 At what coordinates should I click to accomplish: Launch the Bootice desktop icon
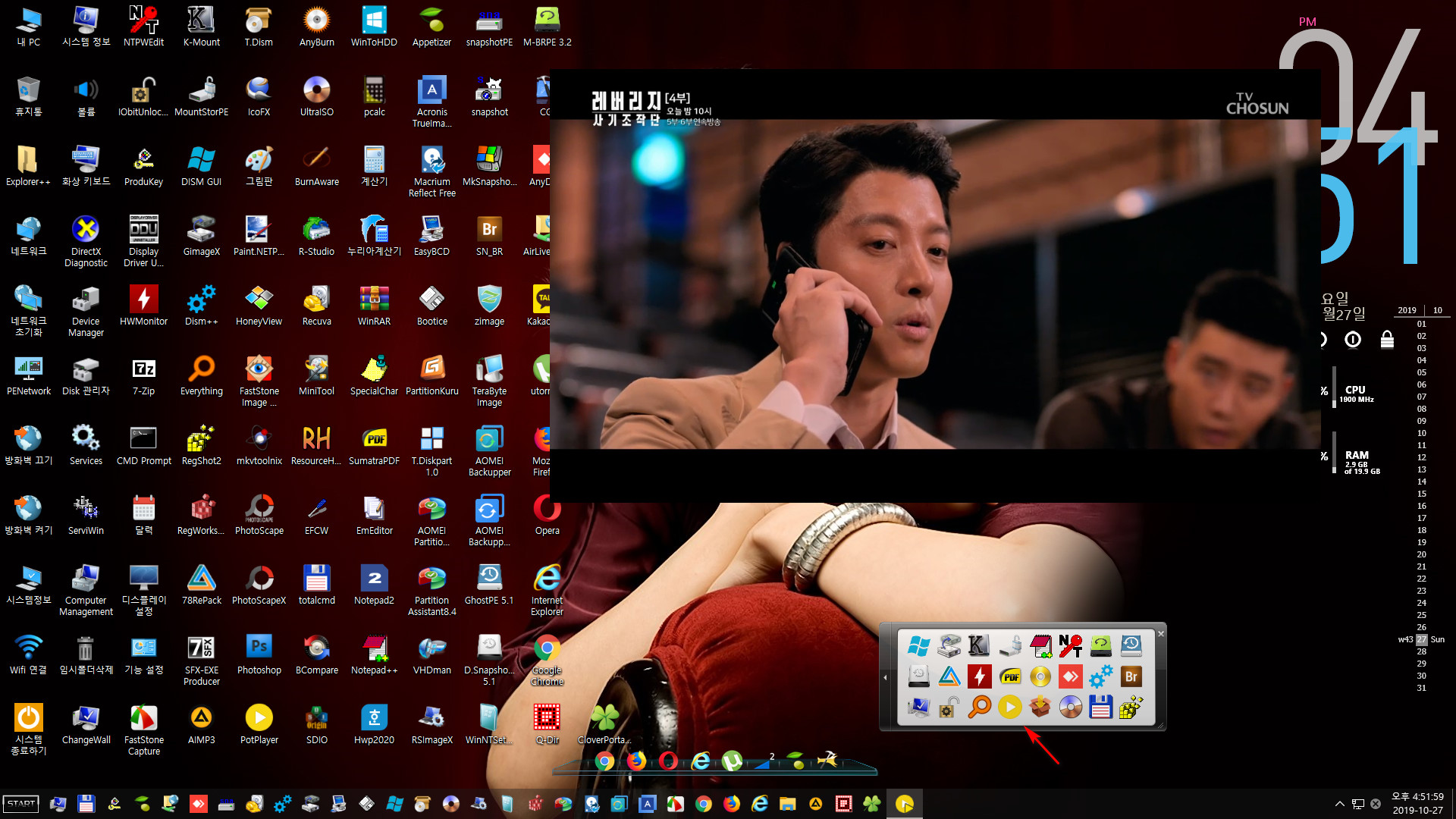coord(431,306)
